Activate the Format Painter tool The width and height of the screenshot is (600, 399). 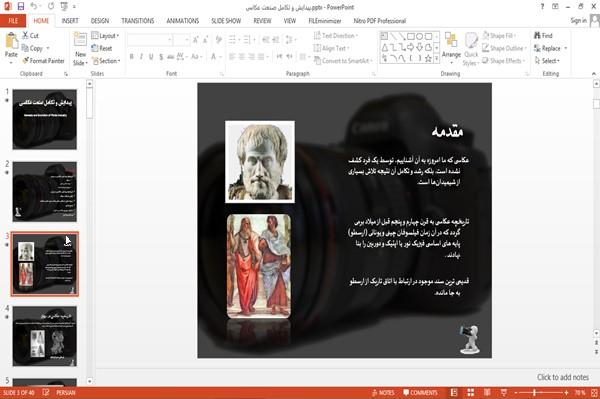(x=43, y=61)
